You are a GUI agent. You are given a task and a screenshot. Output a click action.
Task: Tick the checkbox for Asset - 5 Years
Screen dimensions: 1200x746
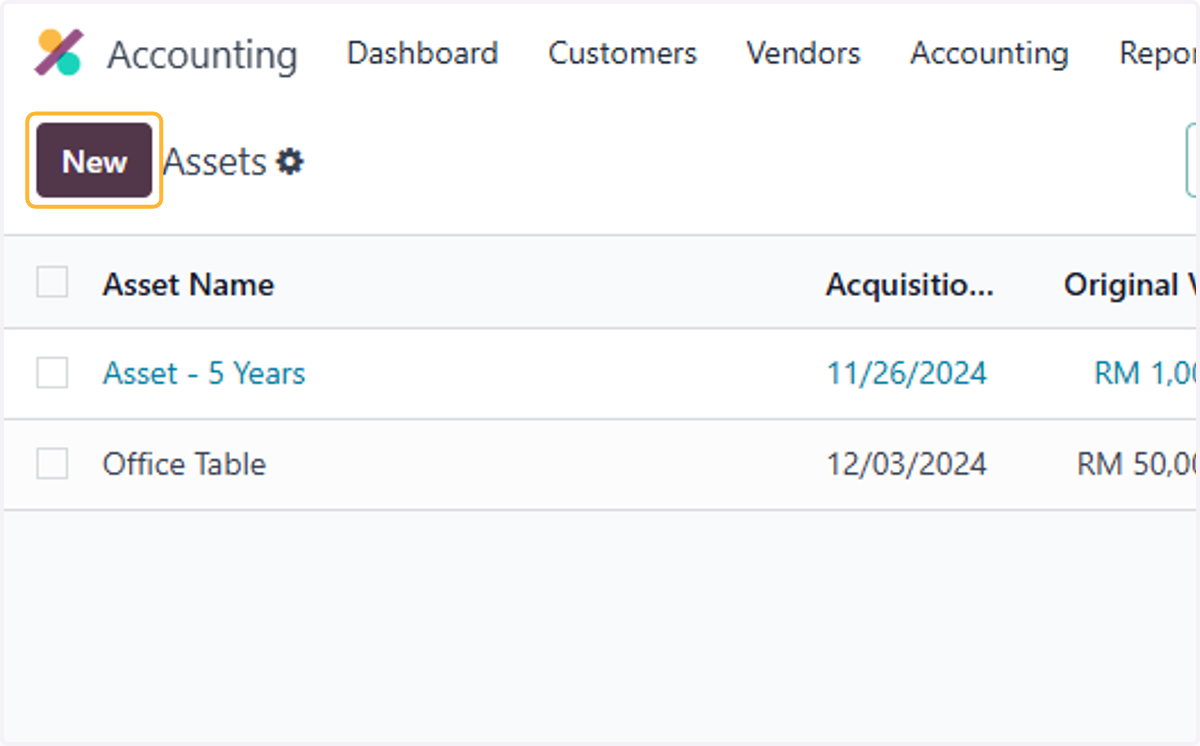52,373
